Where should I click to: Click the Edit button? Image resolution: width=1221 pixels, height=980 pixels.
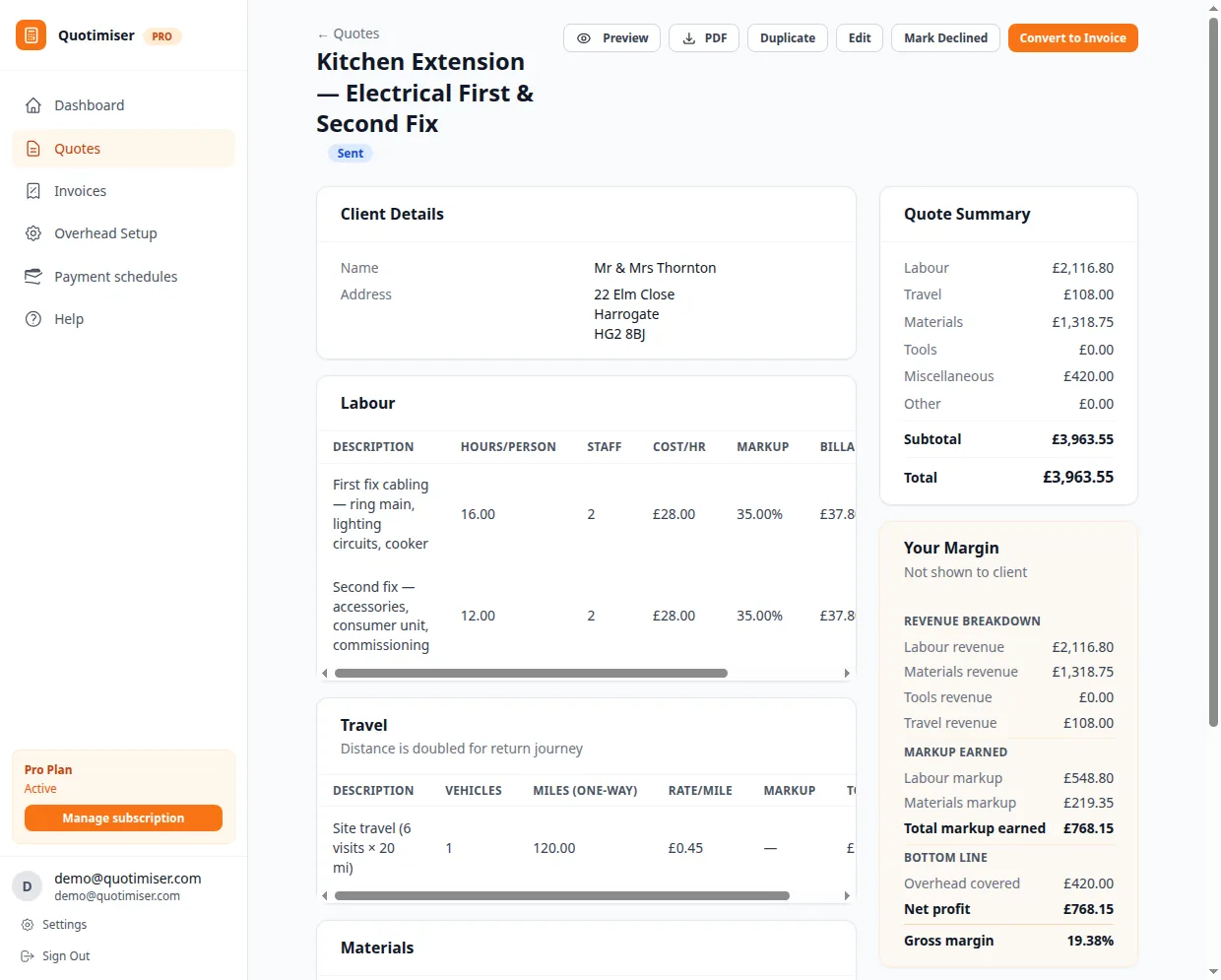pyautogui.click(x=860, y=38)
